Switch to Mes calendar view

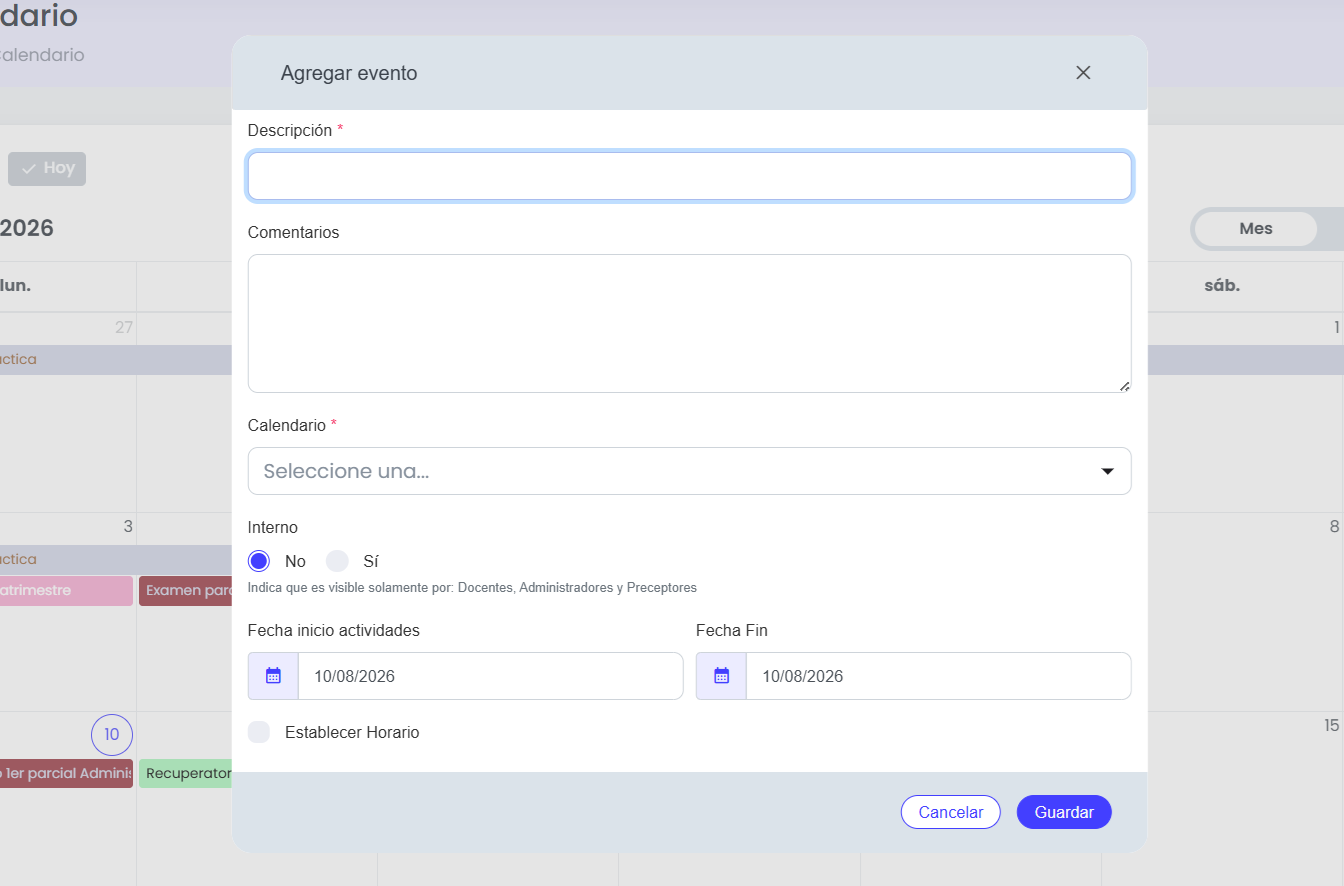point(1255,229)
